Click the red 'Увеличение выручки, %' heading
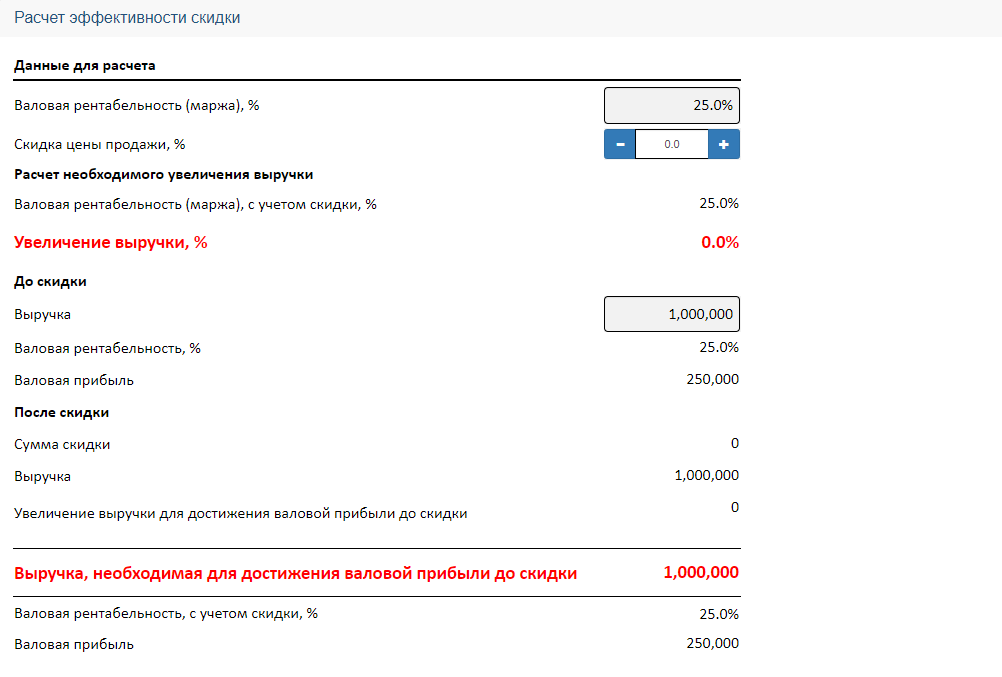 point(111,242)
